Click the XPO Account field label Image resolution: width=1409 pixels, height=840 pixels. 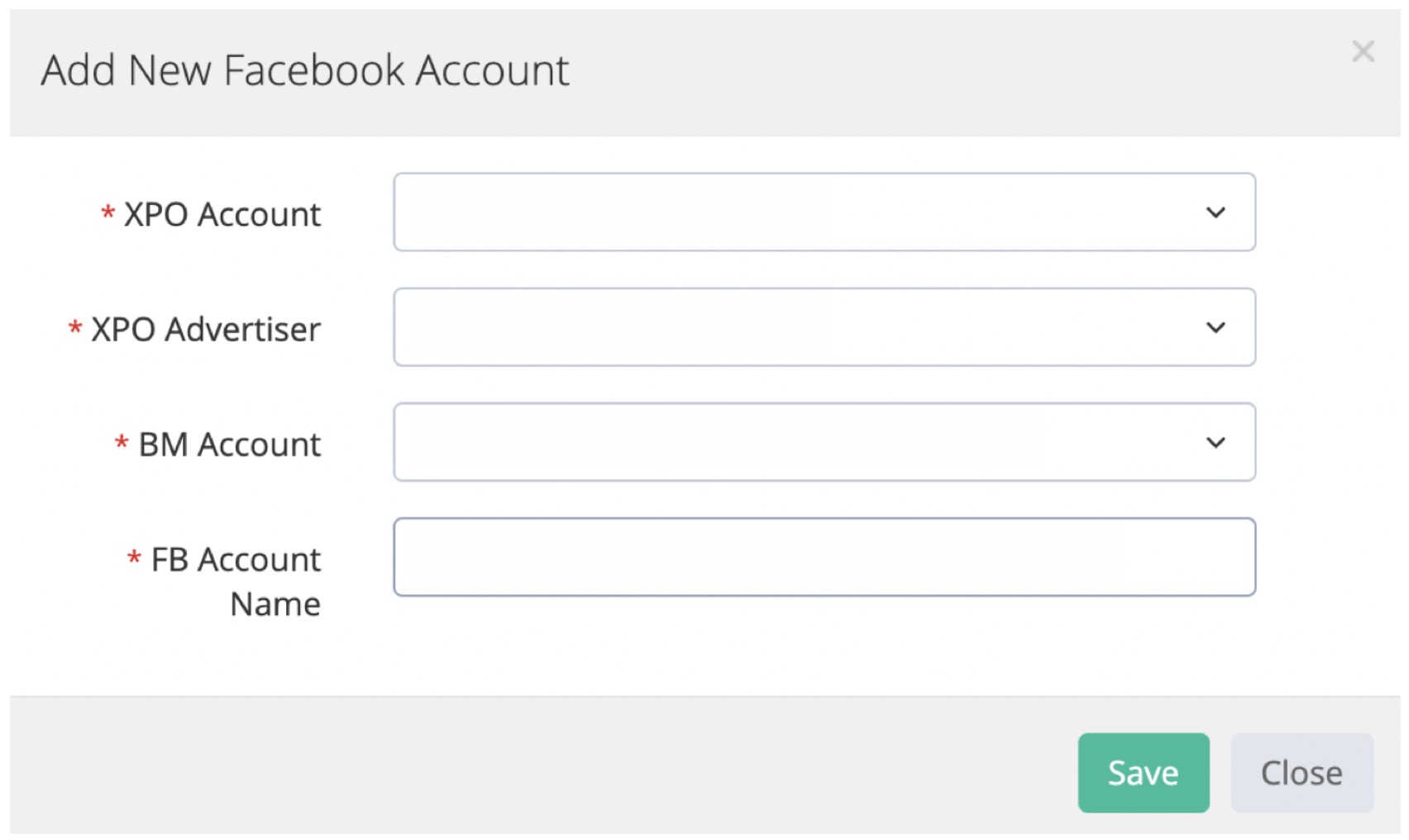(x=222, y=215)
